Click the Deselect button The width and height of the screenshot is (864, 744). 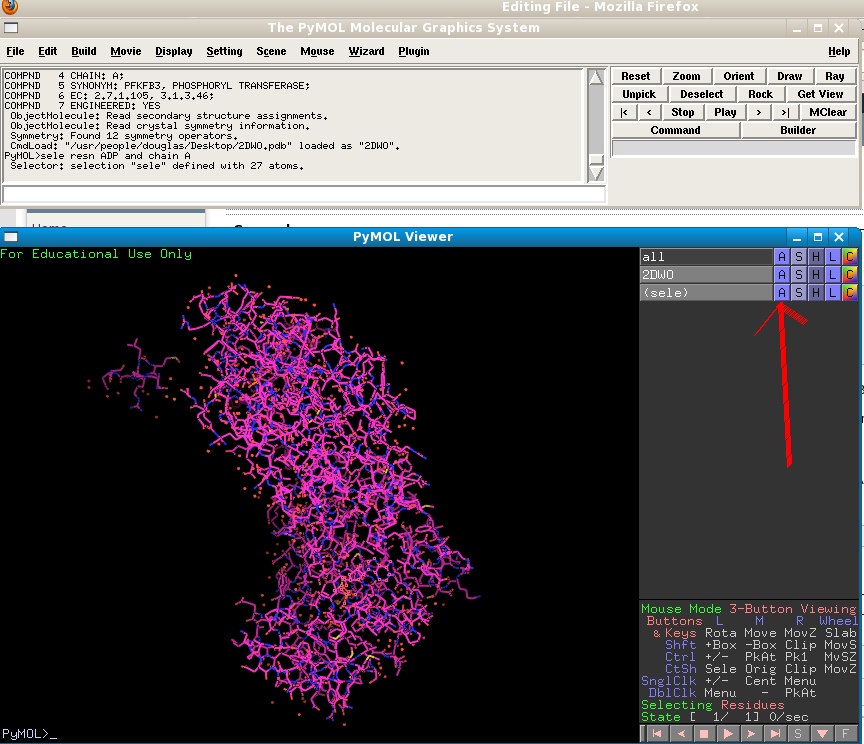click(701, 94)
